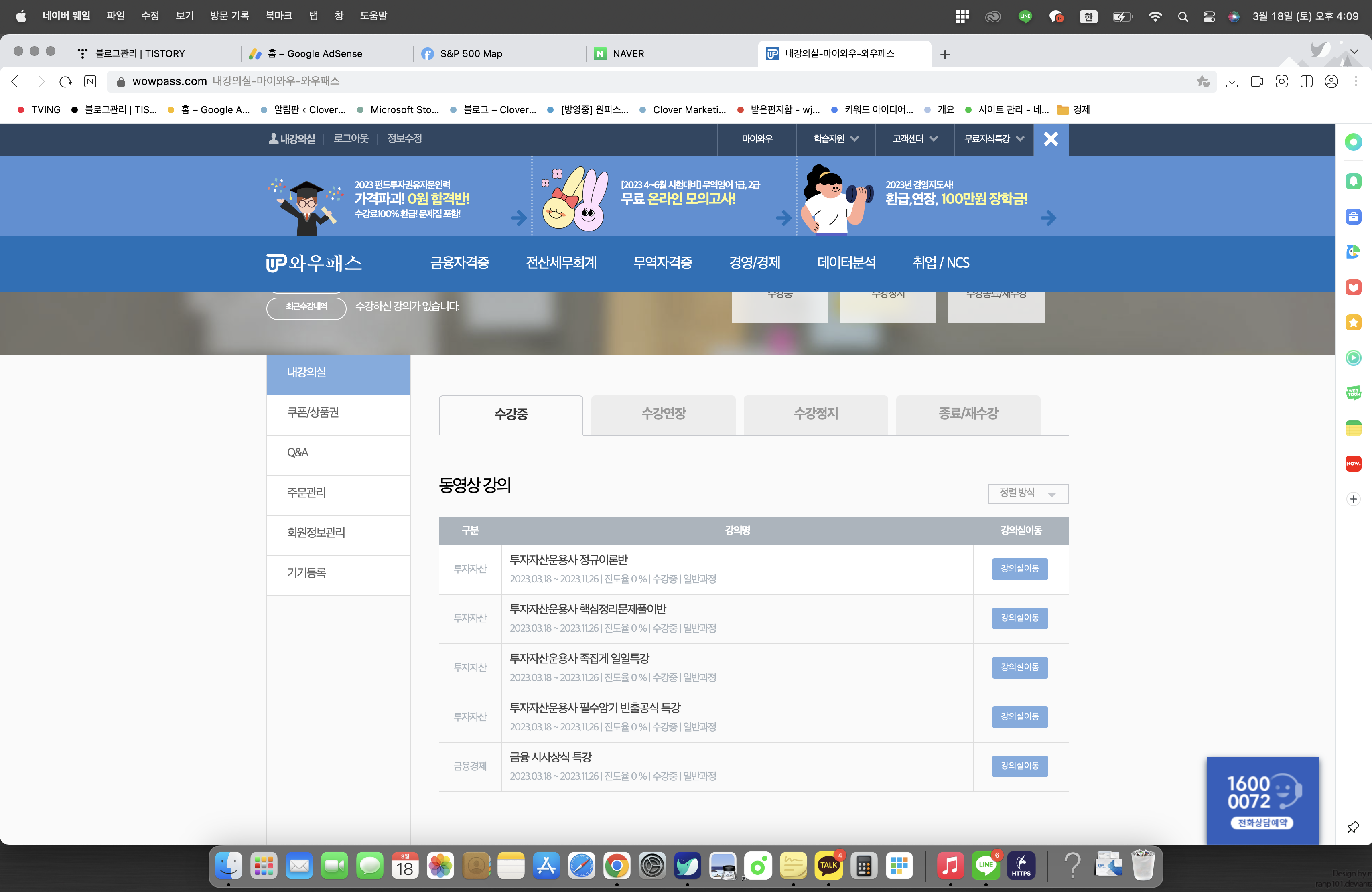Open a new tab with the plus button

pyautogui.click(x=945, y=54)
